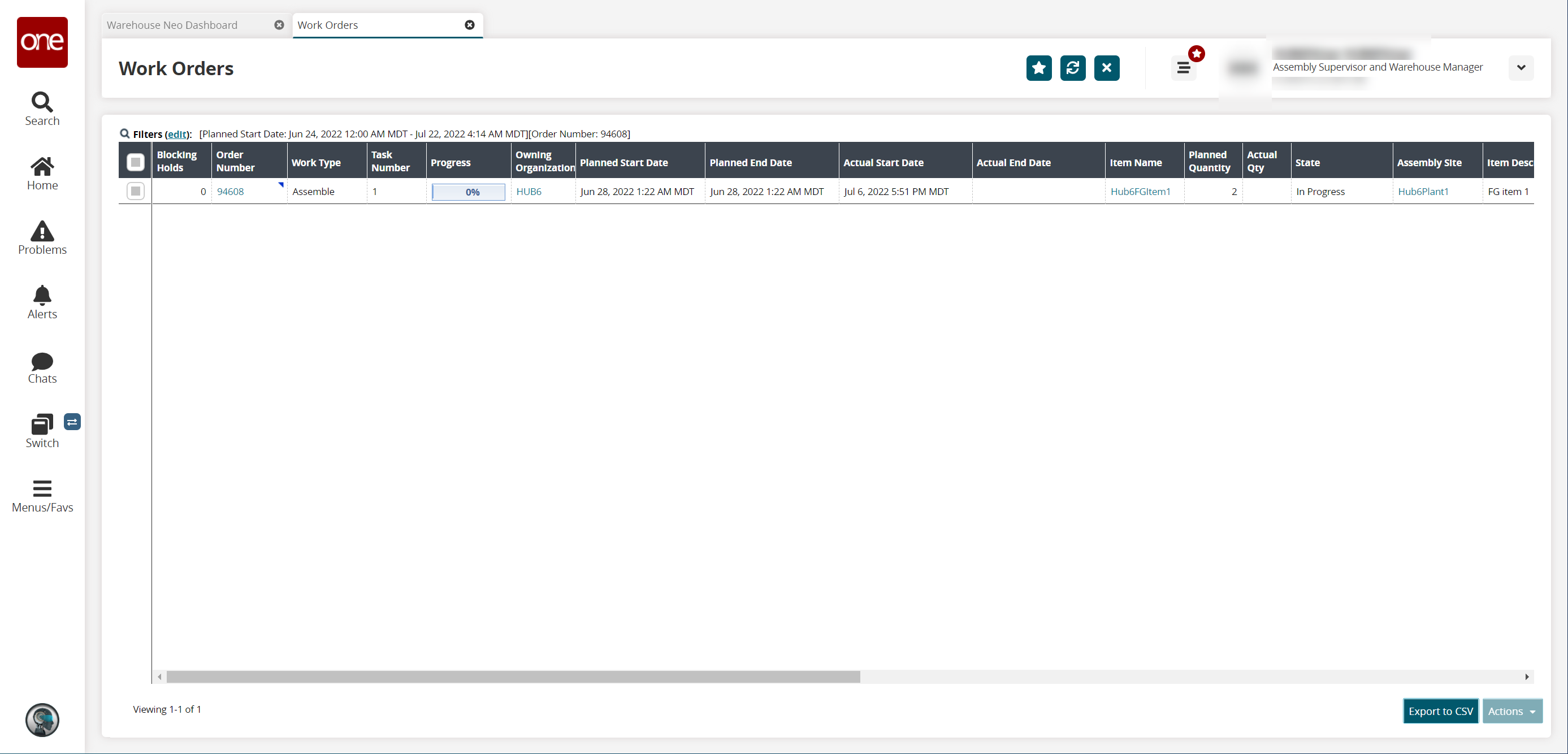Screen dimensions: 1568x754
Task: Add page to favorites star button
Action: (1038, 68)
